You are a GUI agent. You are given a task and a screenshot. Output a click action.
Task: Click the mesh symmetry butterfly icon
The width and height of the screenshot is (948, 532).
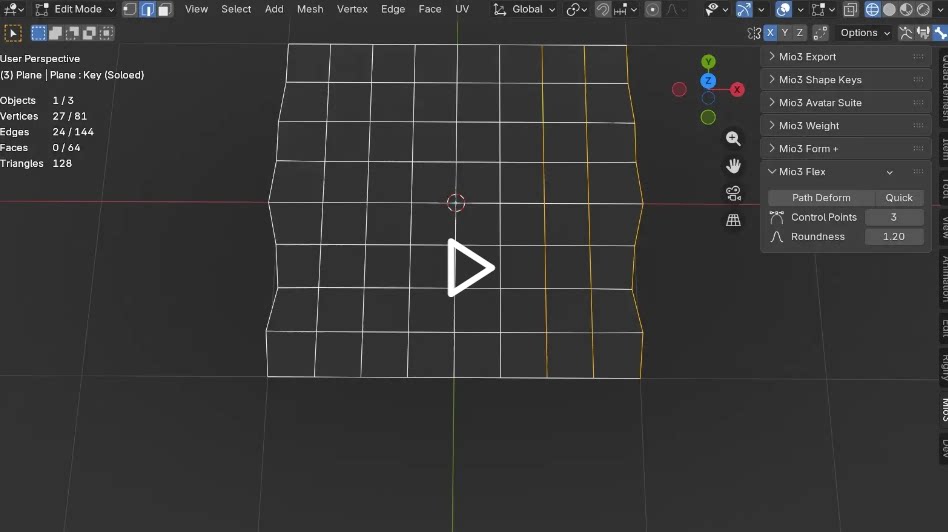coord(754,33)
